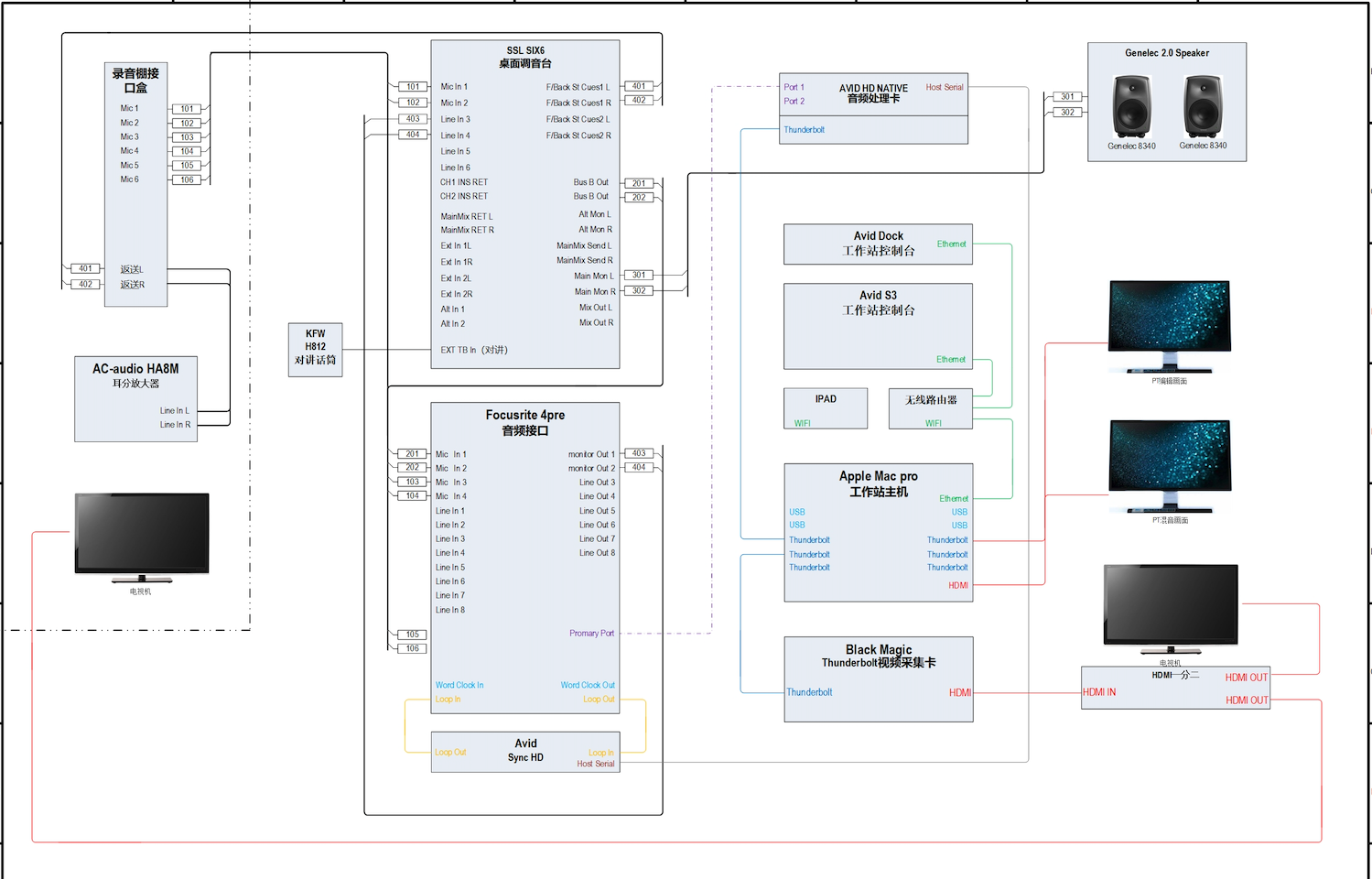Select the wireless router block

point(930,407)
